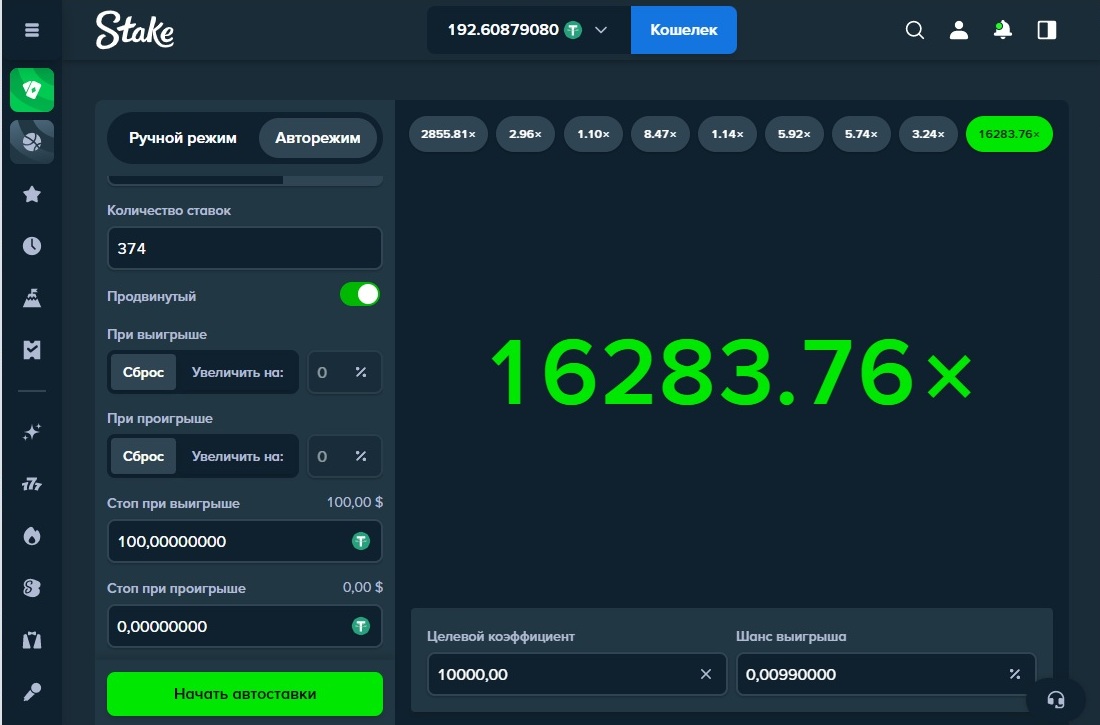Open recent clock icon in sidebar
Viewport: 1100px width, 725px height.
(32, 246)
